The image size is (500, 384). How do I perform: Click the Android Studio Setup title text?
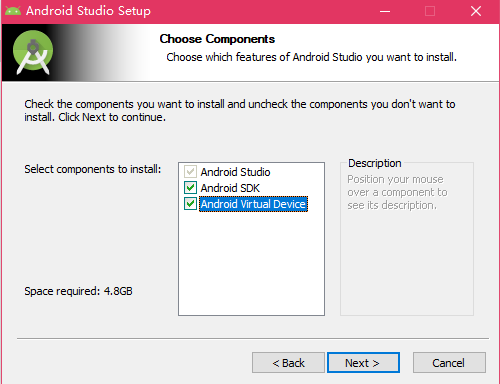click(x=88, y=11)
